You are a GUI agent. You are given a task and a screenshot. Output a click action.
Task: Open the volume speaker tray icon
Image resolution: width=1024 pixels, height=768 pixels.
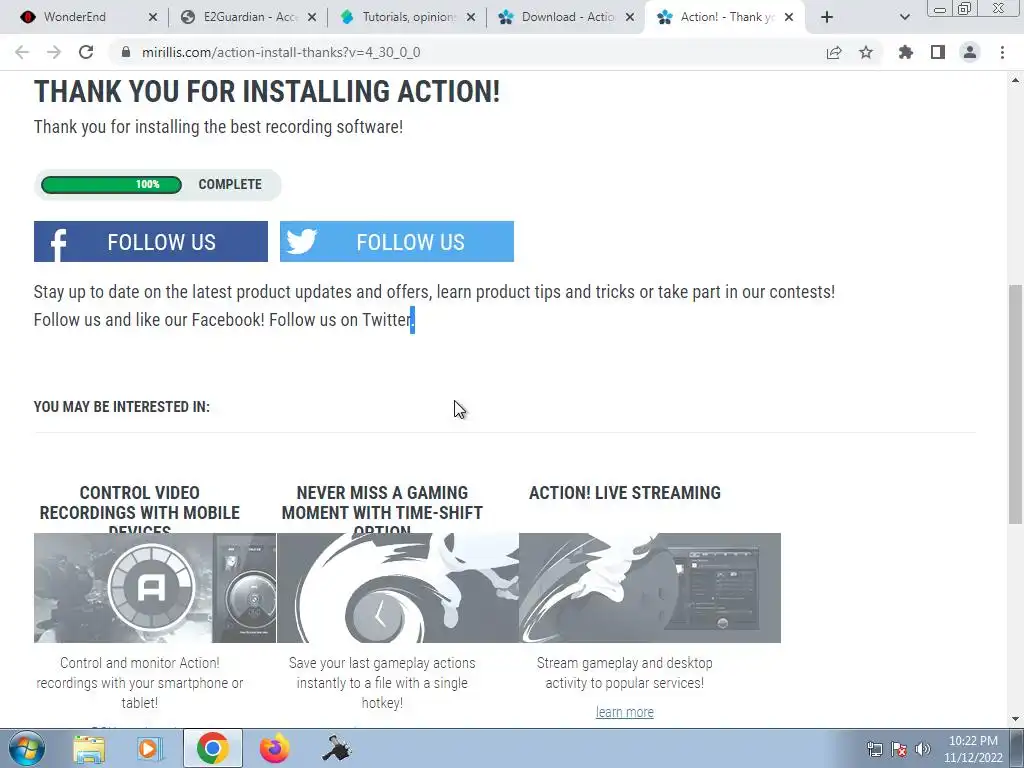pyautogui.click(x=923, y=749)
